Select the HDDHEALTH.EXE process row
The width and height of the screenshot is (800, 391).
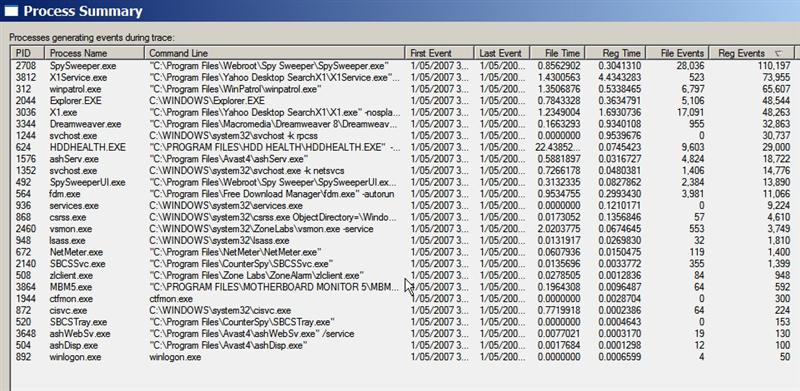tap(403, 147)
